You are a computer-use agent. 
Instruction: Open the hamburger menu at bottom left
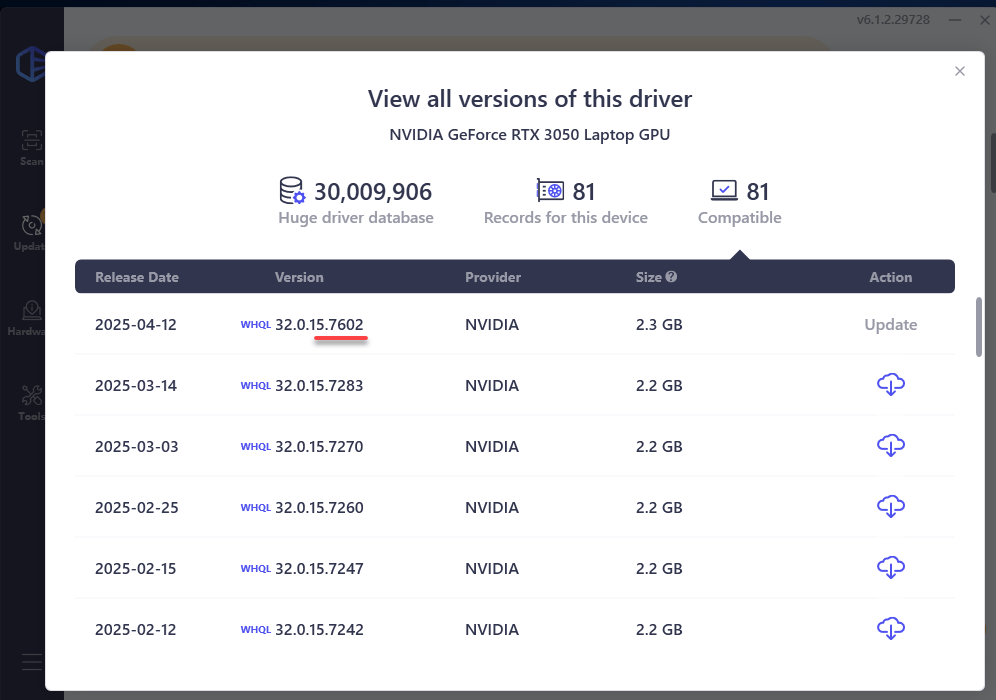32,662
